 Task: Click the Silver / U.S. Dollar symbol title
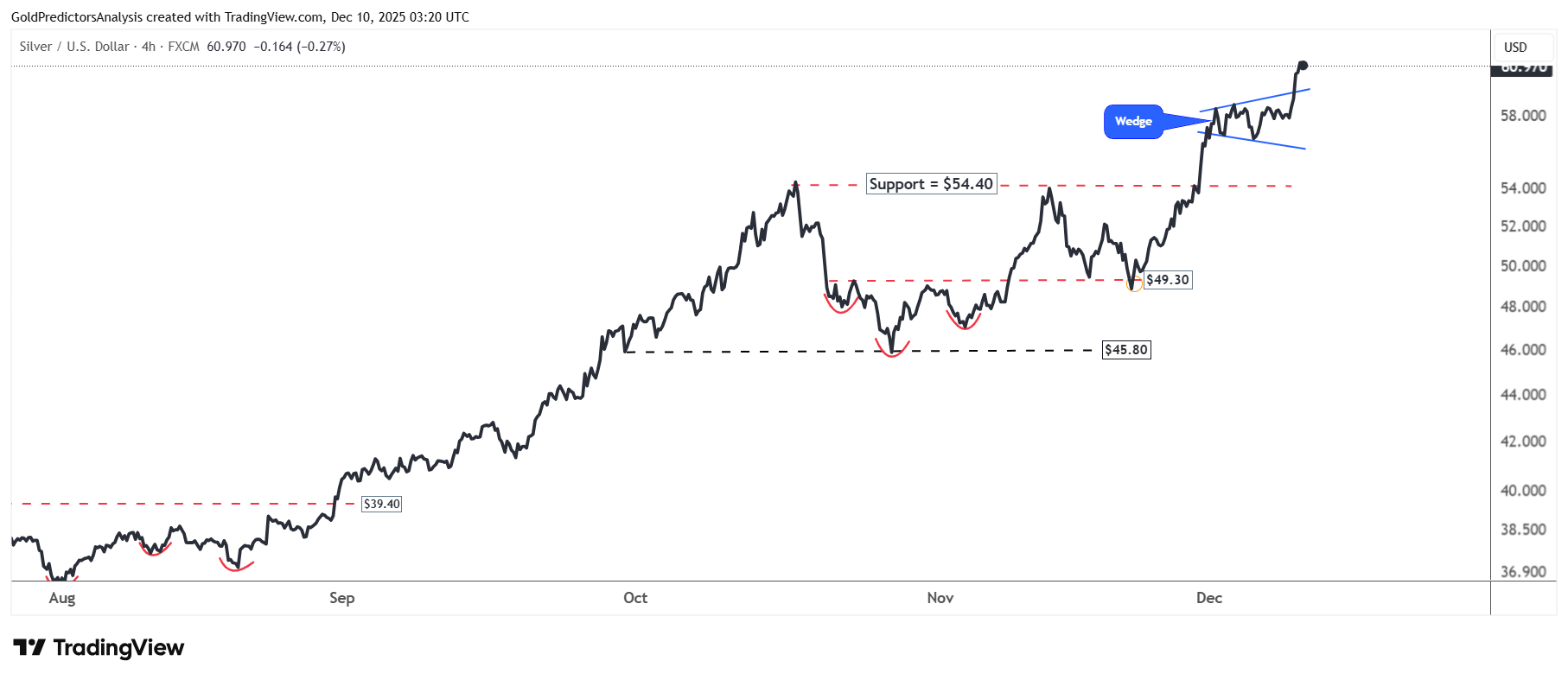[x=74, y=47]
